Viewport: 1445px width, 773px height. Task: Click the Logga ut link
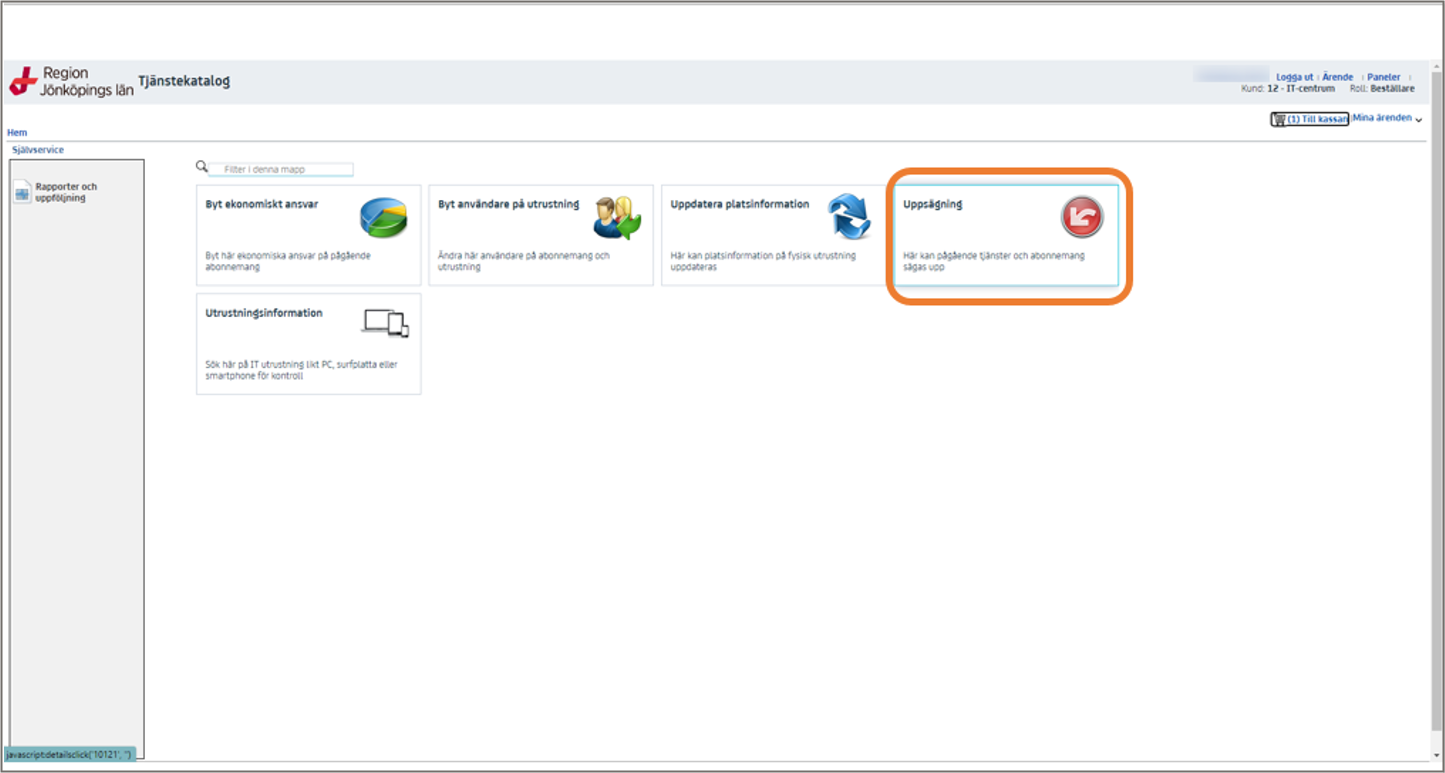coord(1294,77)
